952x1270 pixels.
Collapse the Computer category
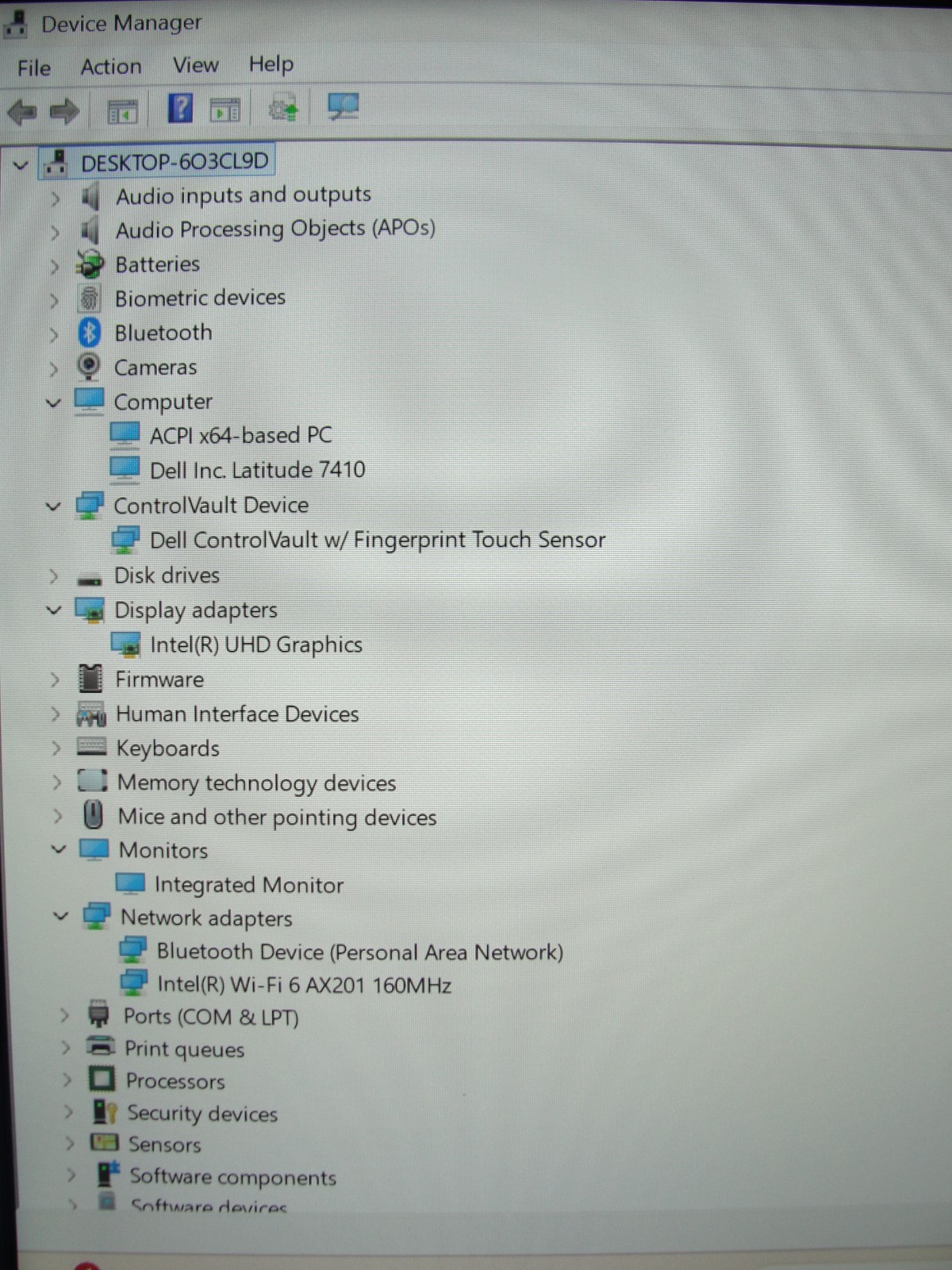click(53, 403)
